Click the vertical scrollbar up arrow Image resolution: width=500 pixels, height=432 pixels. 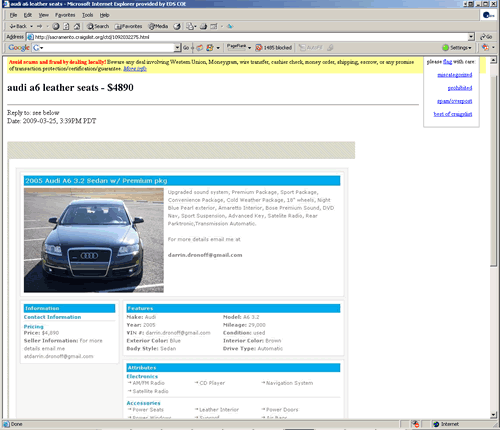point(494,60)
